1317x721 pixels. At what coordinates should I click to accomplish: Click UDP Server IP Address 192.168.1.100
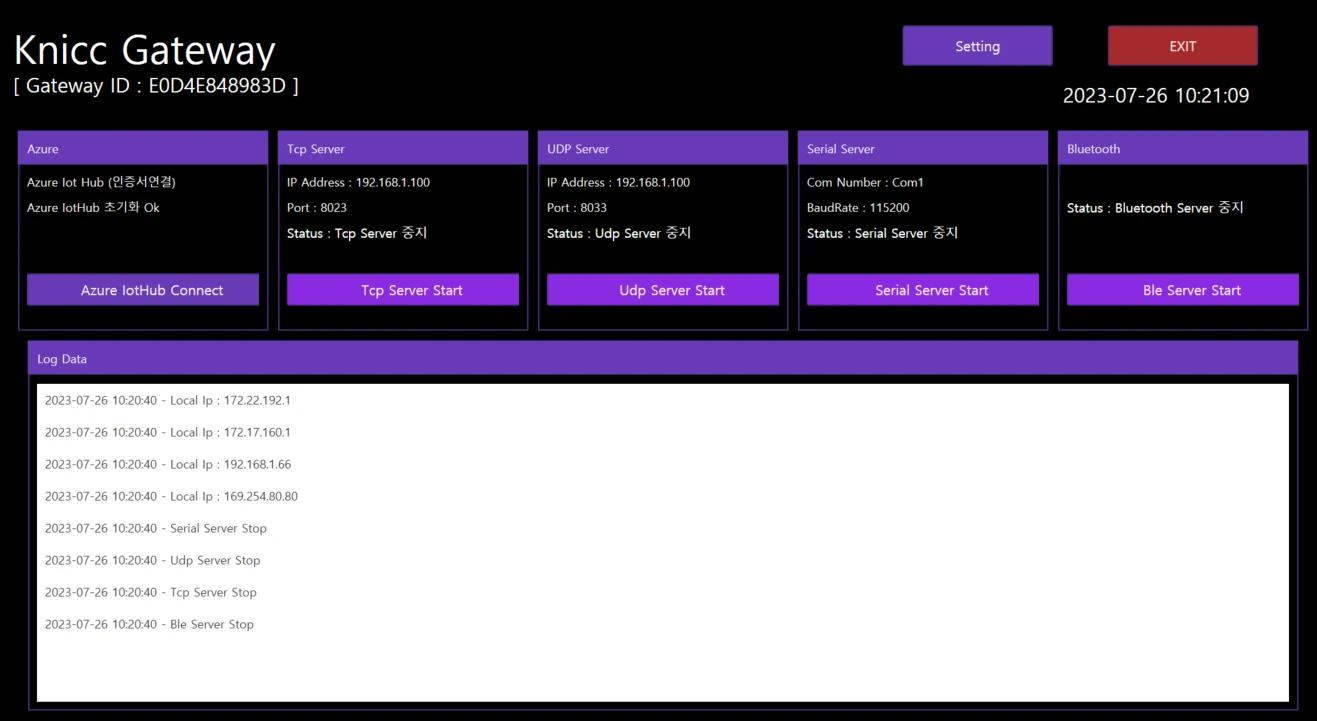618,182
